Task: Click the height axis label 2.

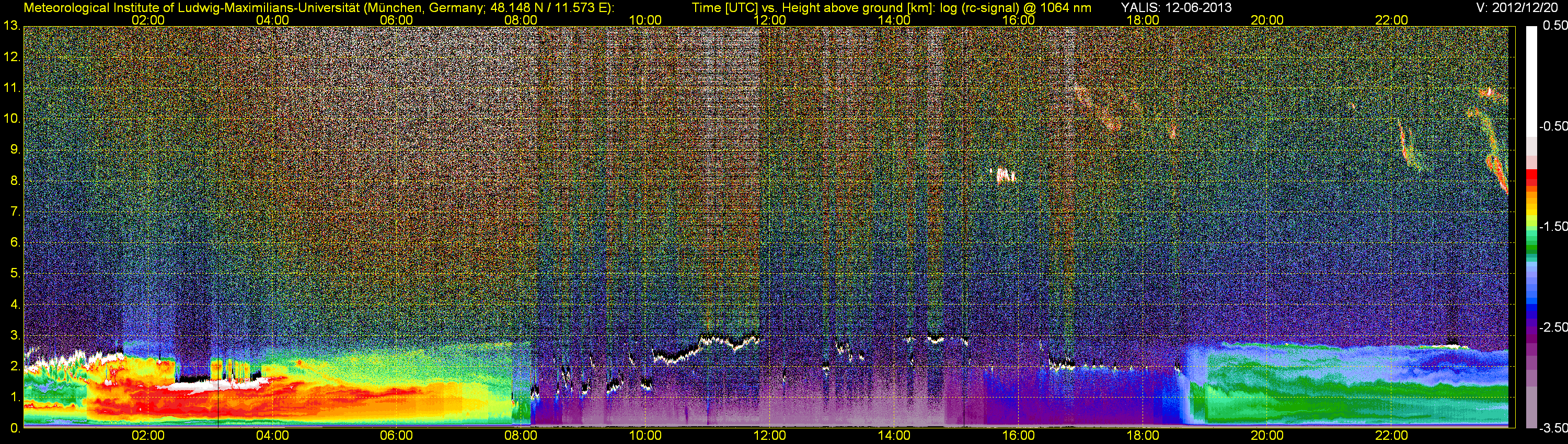Action: click(15, 366)
